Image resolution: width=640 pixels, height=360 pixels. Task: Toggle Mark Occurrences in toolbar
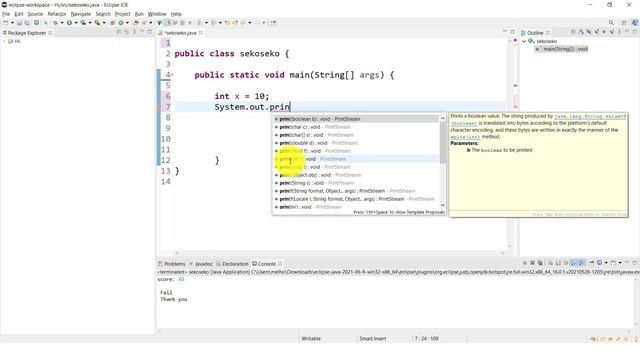pyautogui.click(x=167, y=23)
